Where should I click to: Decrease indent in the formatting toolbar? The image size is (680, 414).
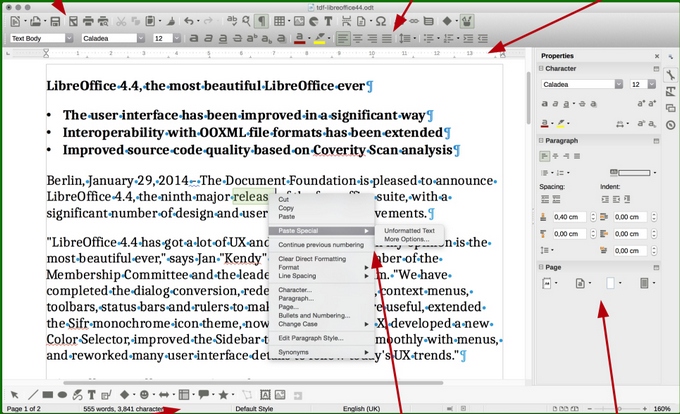(483, 39)
